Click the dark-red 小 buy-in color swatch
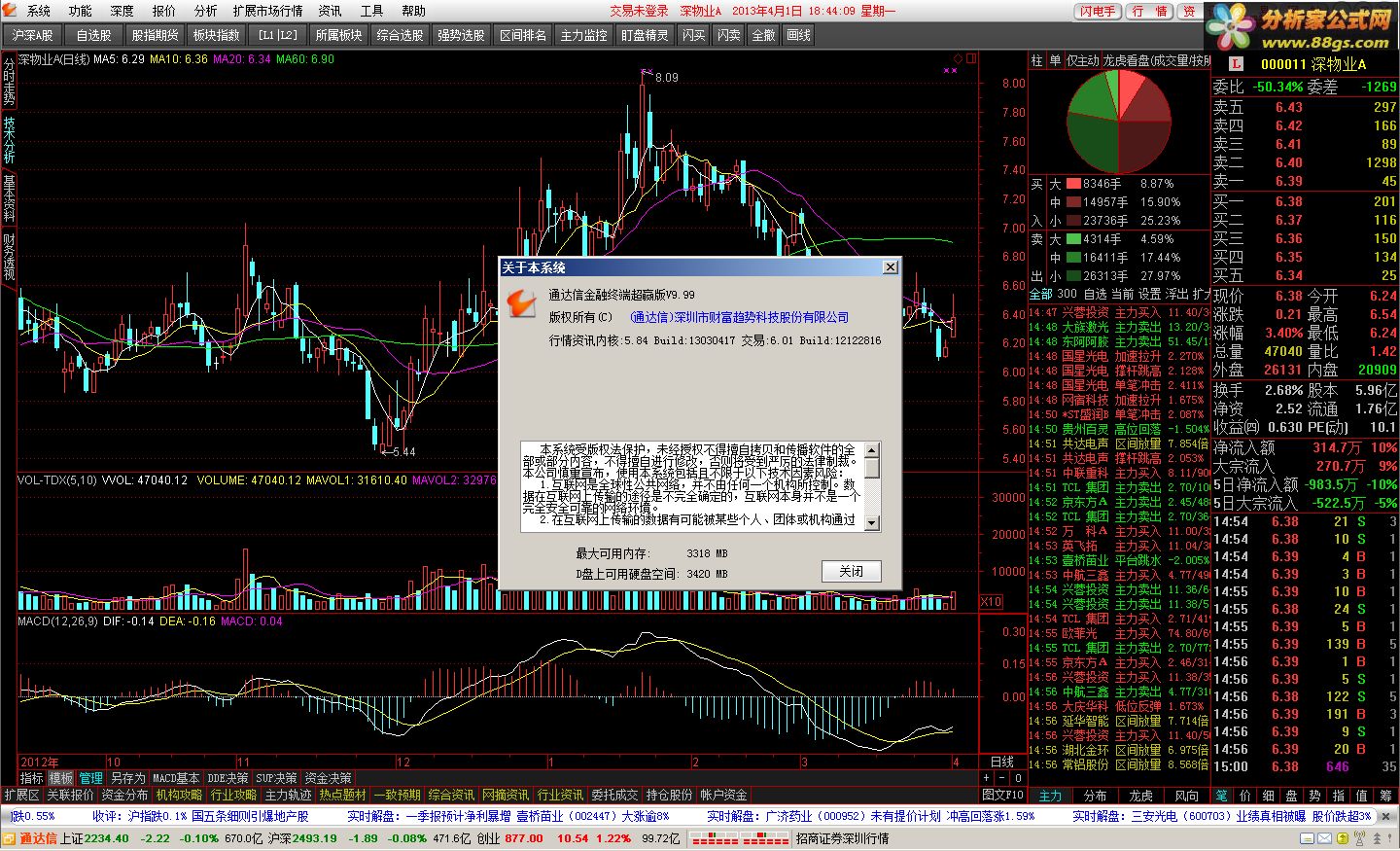 (1073, 221)
